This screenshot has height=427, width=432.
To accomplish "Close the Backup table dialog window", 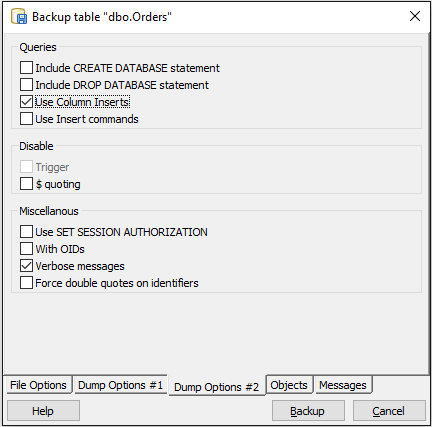I will coord(415,16).
